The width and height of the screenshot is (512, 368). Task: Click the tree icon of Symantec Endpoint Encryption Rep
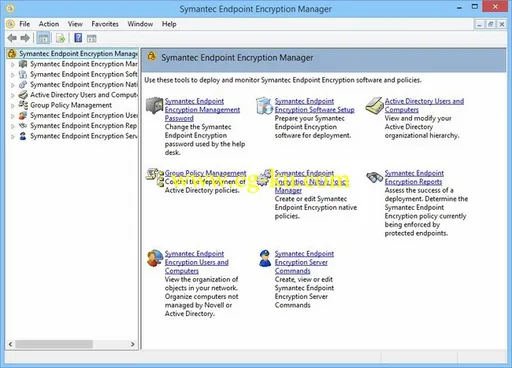pyautogui.click(x=23, y=126)
